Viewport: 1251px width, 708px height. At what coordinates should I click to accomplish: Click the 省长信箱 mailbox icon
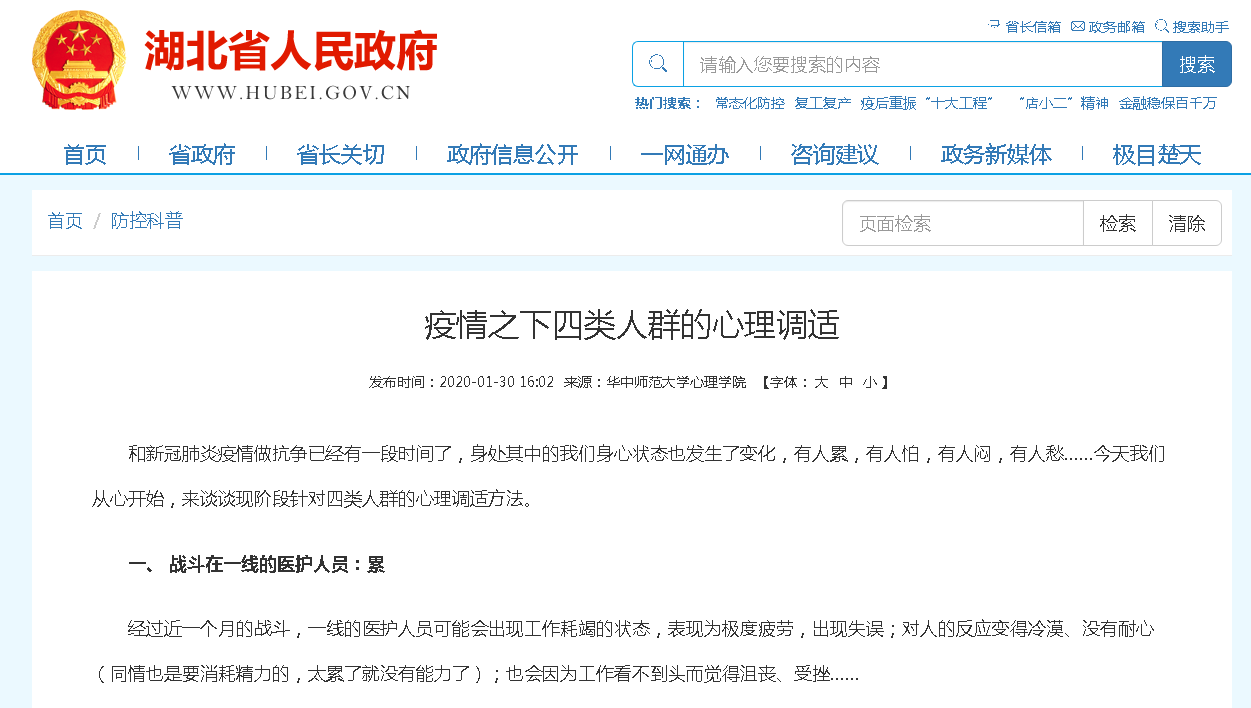(994, 26)
